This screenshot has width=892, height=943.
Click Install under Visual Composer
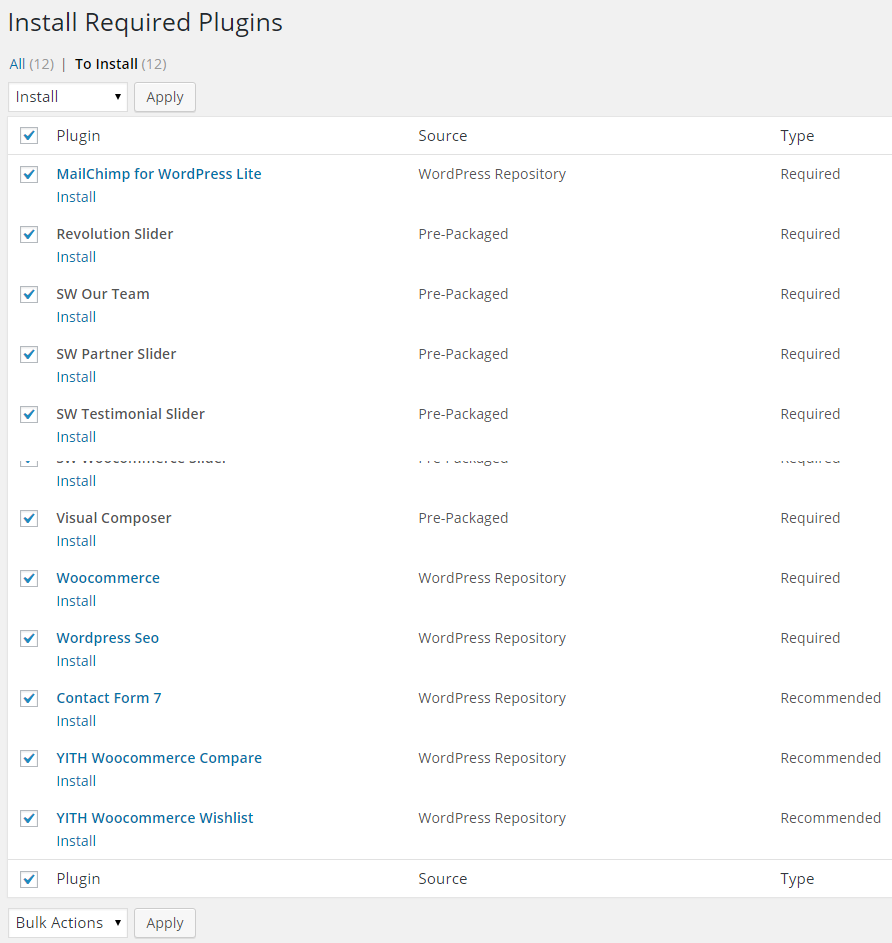point(76,541)
